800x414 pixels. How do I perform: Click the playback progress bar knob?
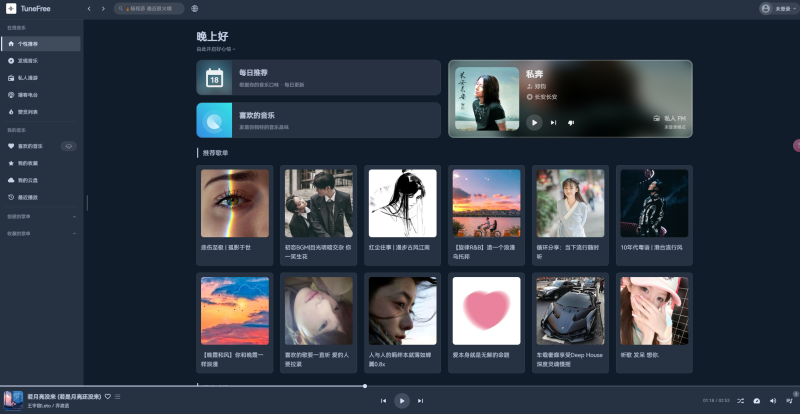[x=365, y=386]
